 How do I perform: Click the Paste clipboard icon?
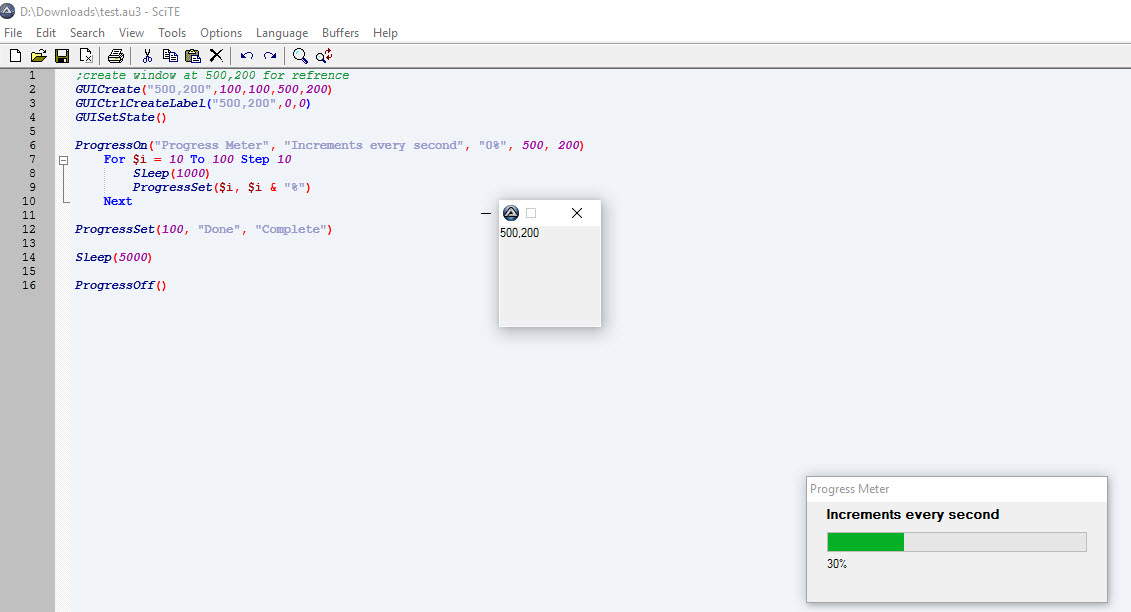point(193,56)
